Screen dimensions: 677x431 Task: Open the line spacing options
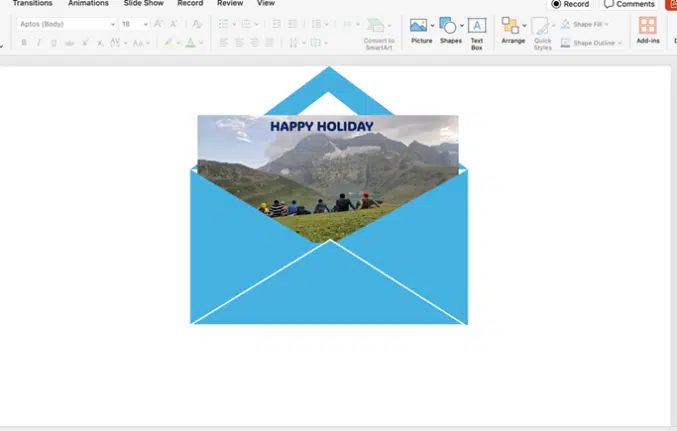[320, 24]
